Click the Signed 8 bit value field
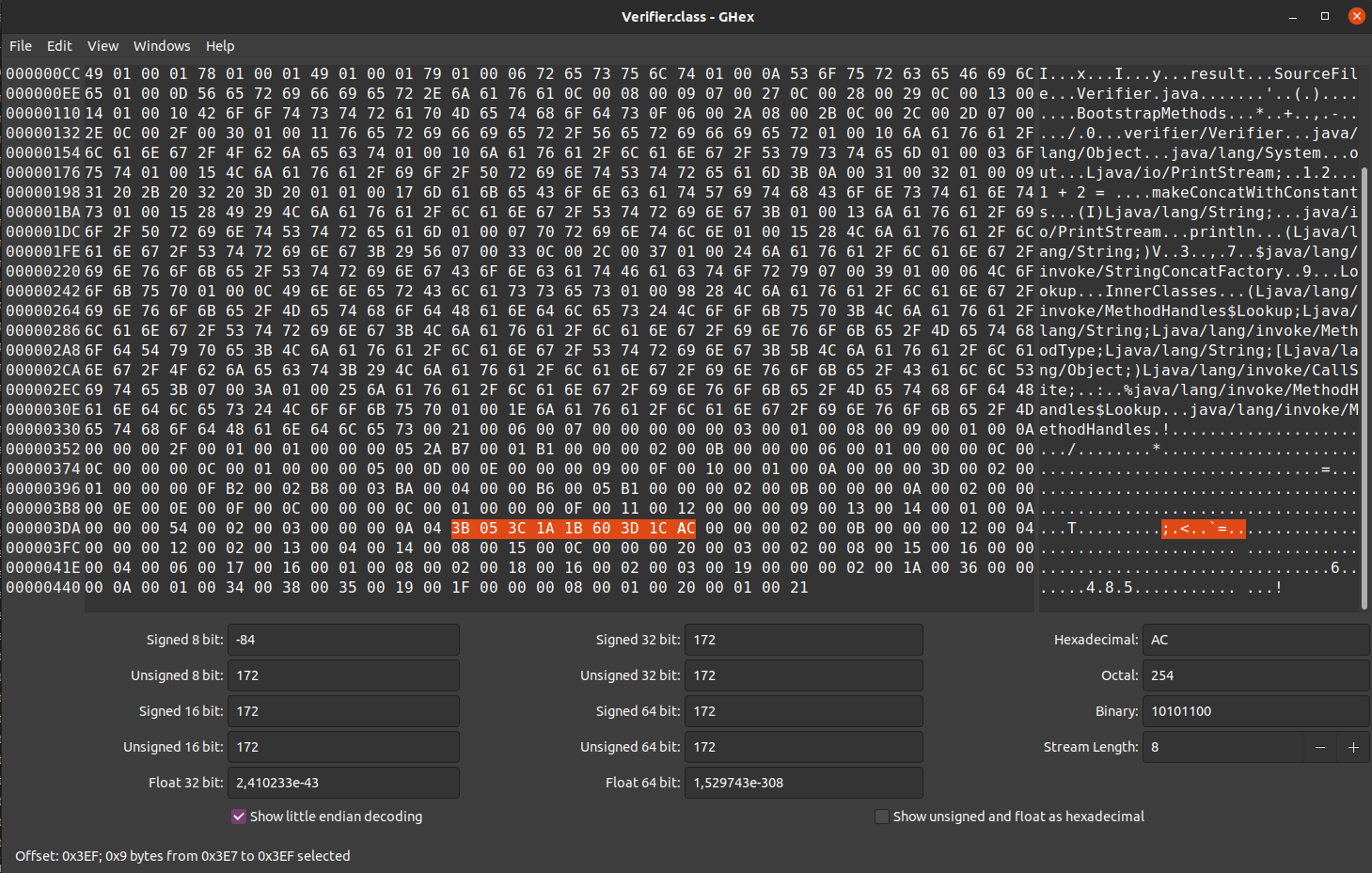Image resolution: width=1372 pixels, height=873 pixels. [x=343, y=640]
